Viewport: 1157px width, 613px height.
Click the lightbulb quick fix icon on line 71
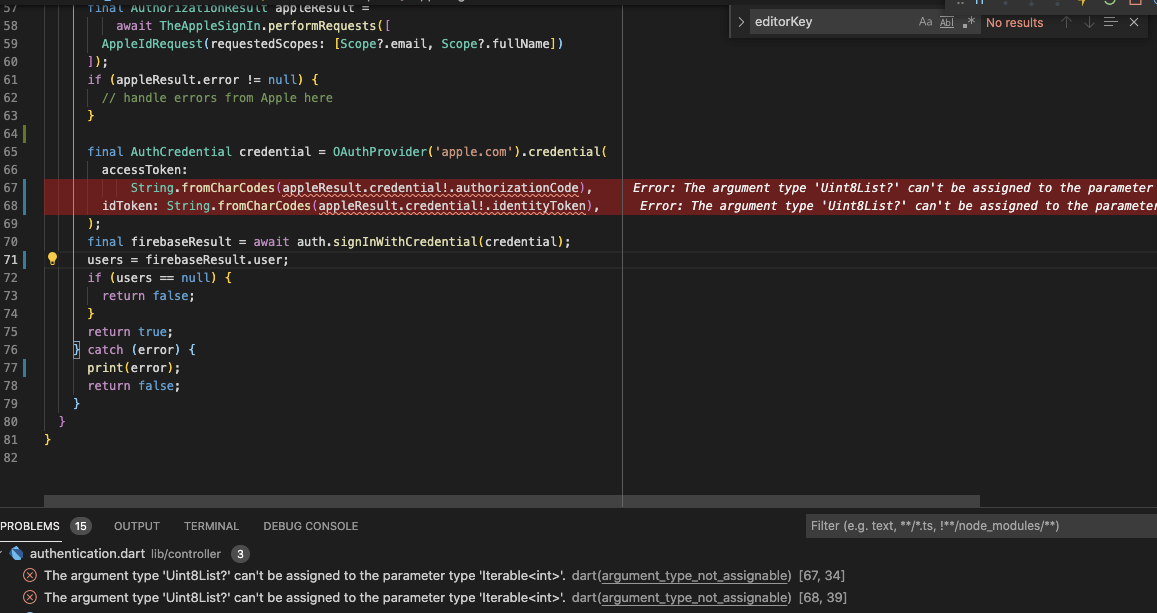click(x=52, y=258)
